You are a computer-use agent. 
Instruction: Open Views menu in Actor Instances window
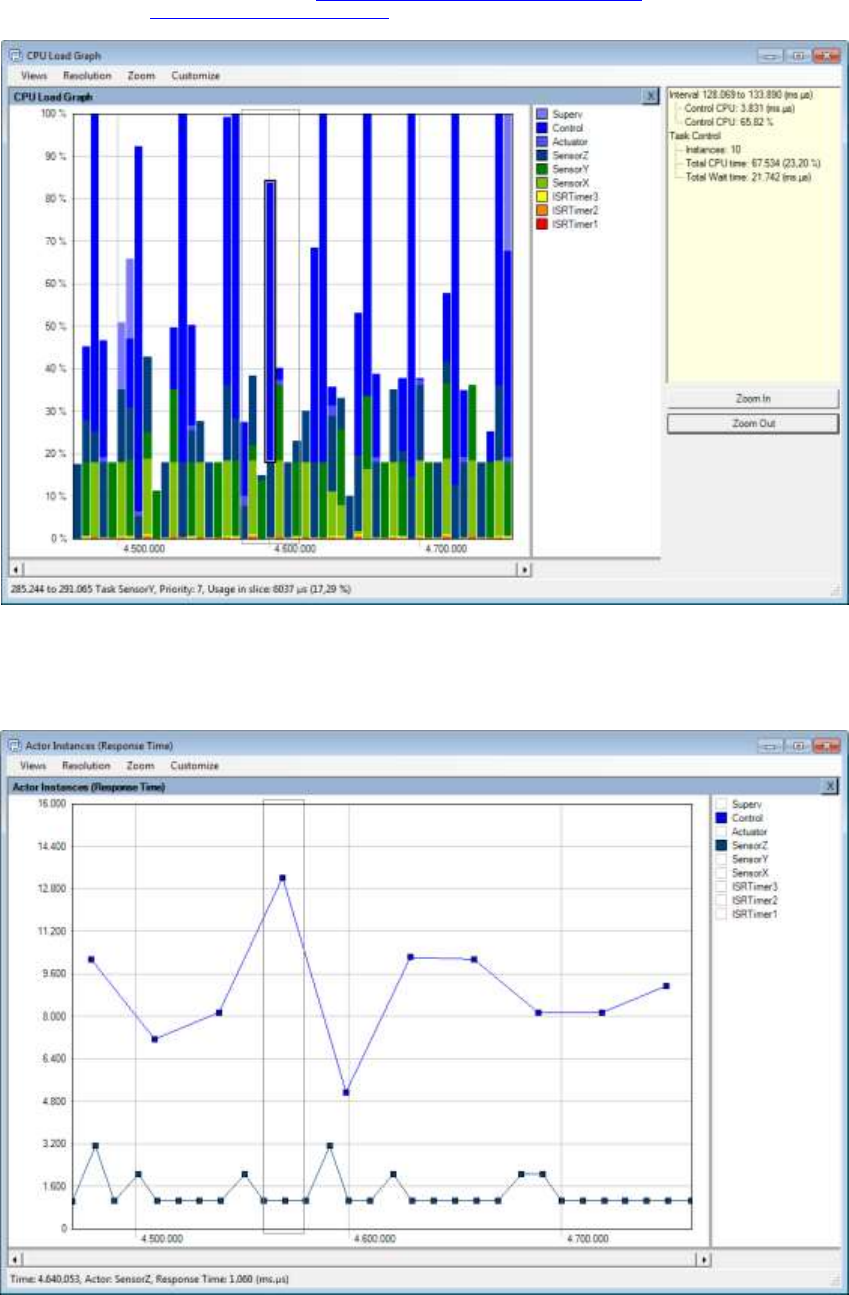pos(34,766)
